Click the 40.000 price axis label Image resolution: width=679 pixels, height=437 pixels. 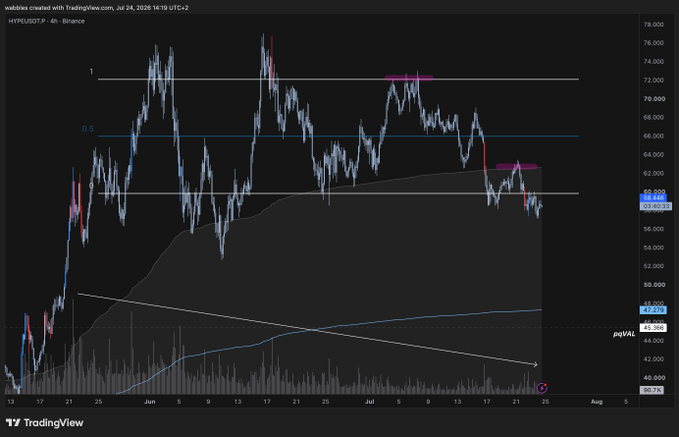click(x=653, y=378)
